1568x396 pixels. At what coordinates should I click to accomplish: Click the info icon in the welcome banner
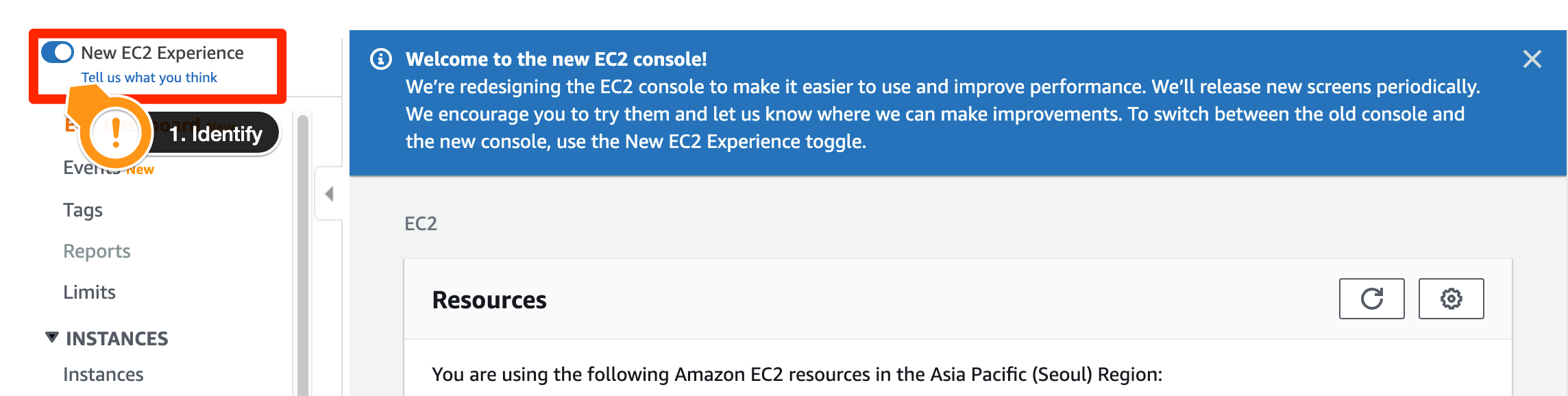point(381,59)
